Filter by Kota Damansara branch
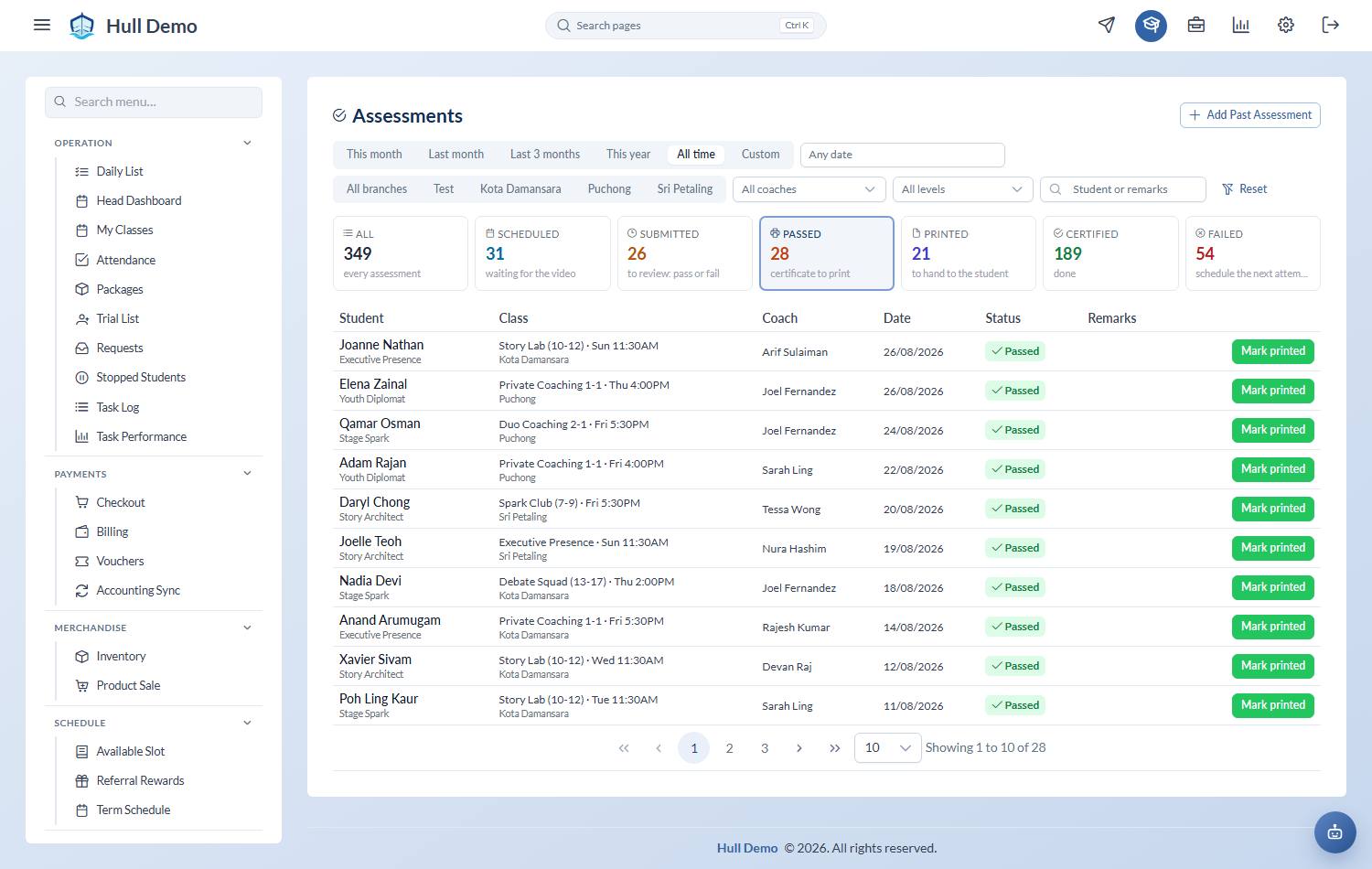 (x=520, y=189)
